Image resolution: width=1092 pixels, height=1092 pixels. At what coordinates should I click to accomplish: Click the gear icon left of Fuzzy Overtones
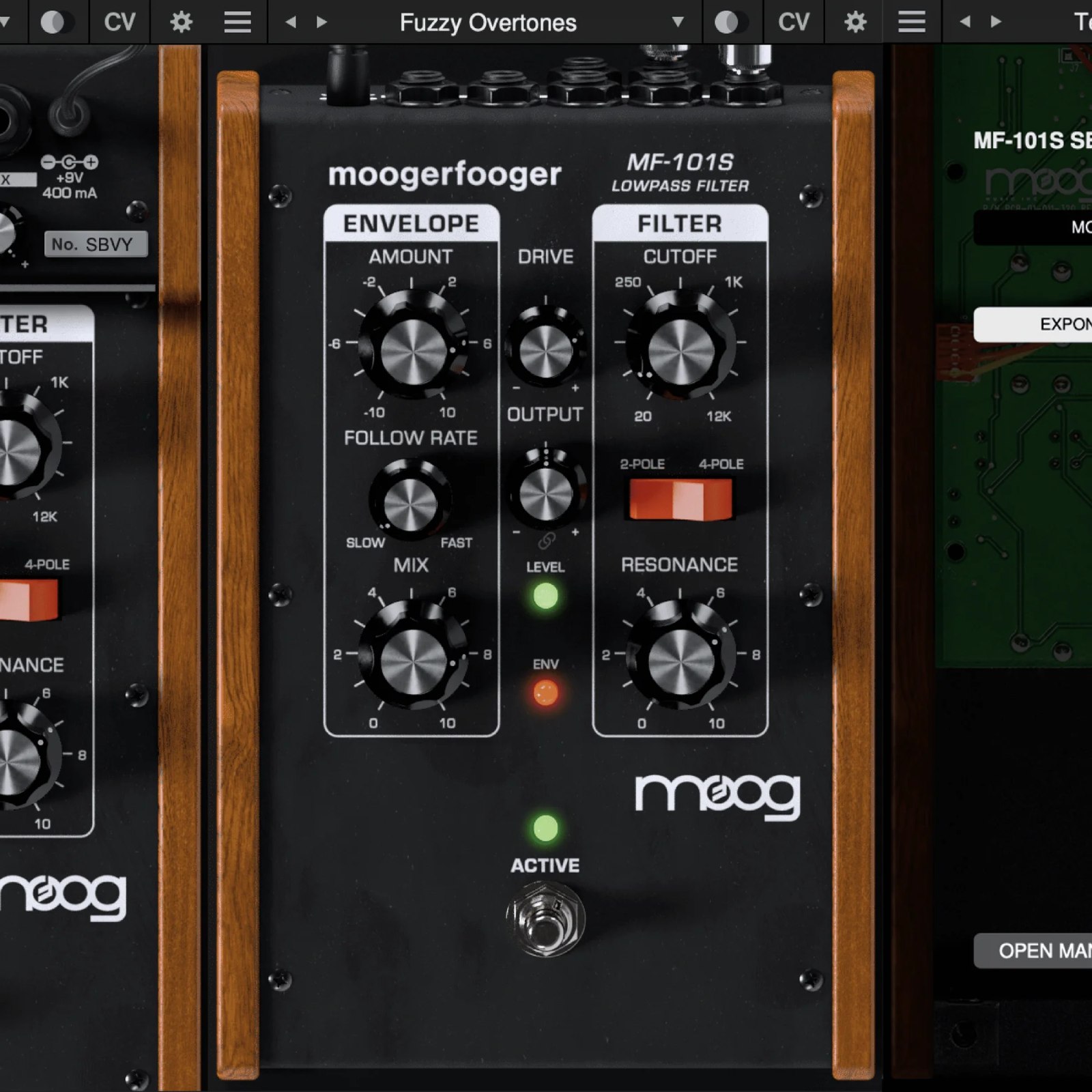[x=181, y=23]
